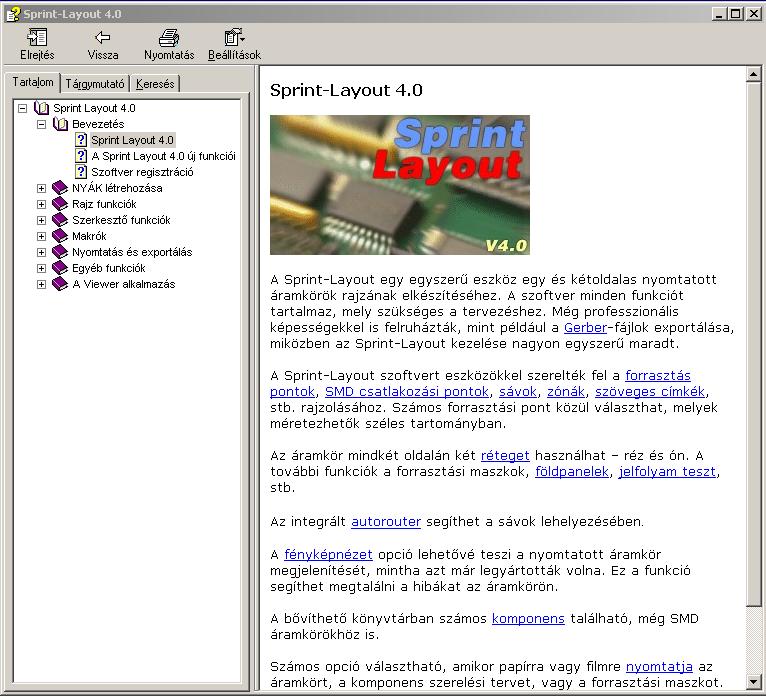Click the question mark page icon for Sprint Layout 4.0

click(x=81, y=140)
